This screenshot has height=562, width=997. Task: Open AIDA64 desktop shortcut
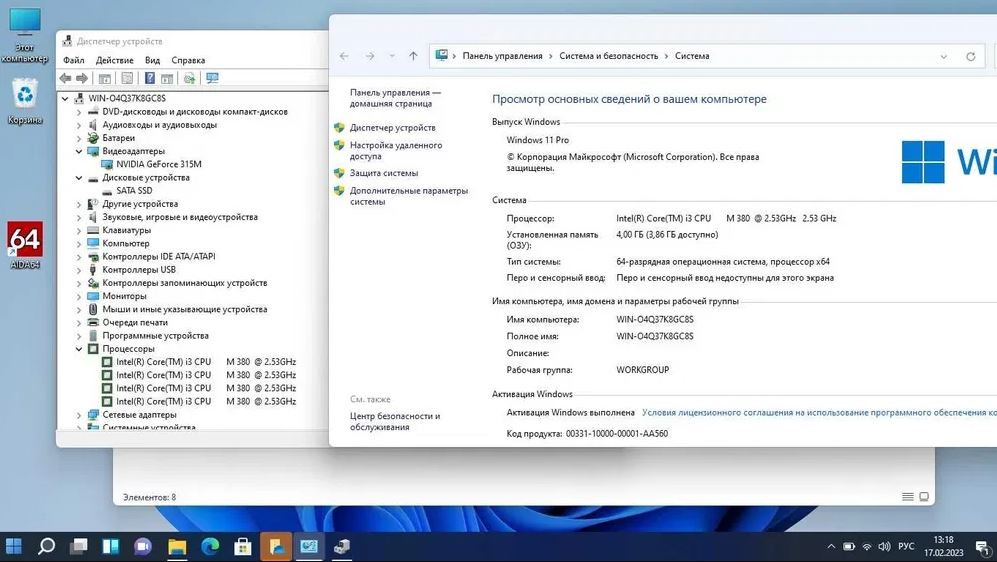[25, 244]
